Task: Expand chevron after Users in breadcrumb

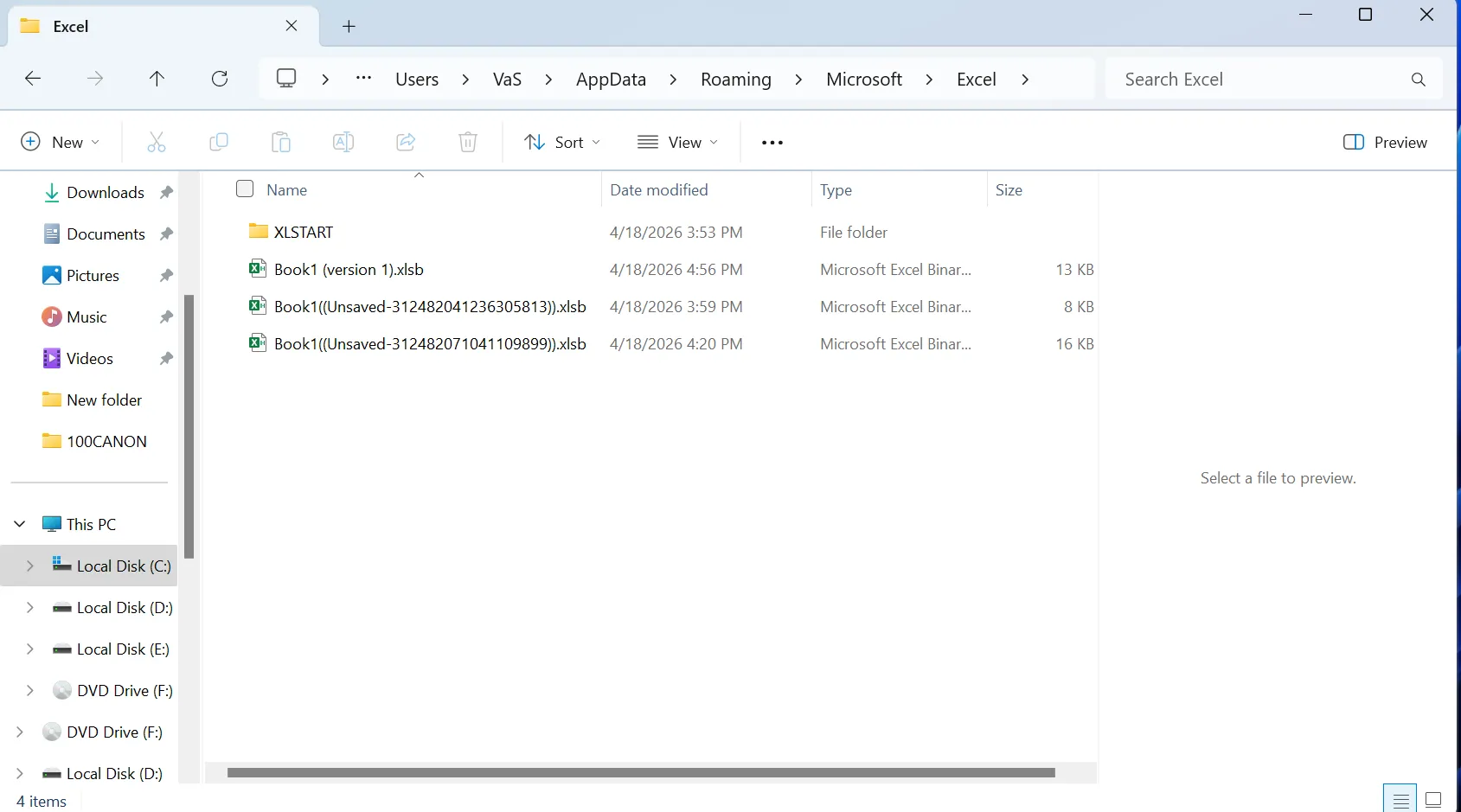Action: pos(465,80)
